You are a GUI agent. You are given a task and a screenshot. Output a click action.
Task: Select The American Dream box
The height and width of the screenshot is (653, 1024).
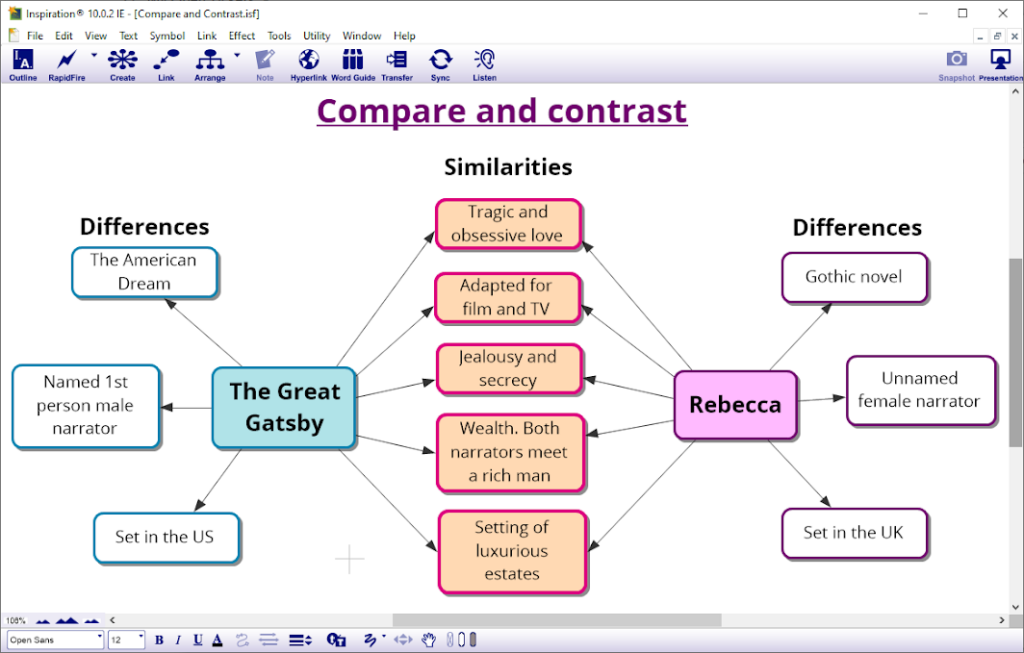tap(144, 272)
